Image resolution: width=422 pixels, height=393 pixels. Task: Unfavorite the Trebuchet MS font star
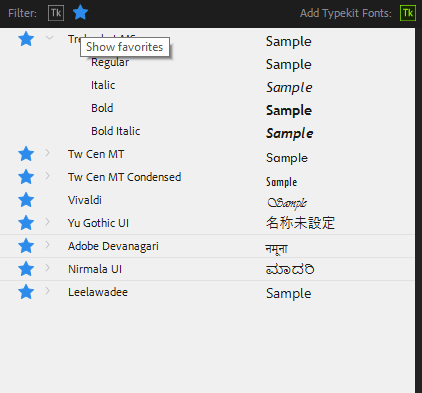[x=26, y=39]
